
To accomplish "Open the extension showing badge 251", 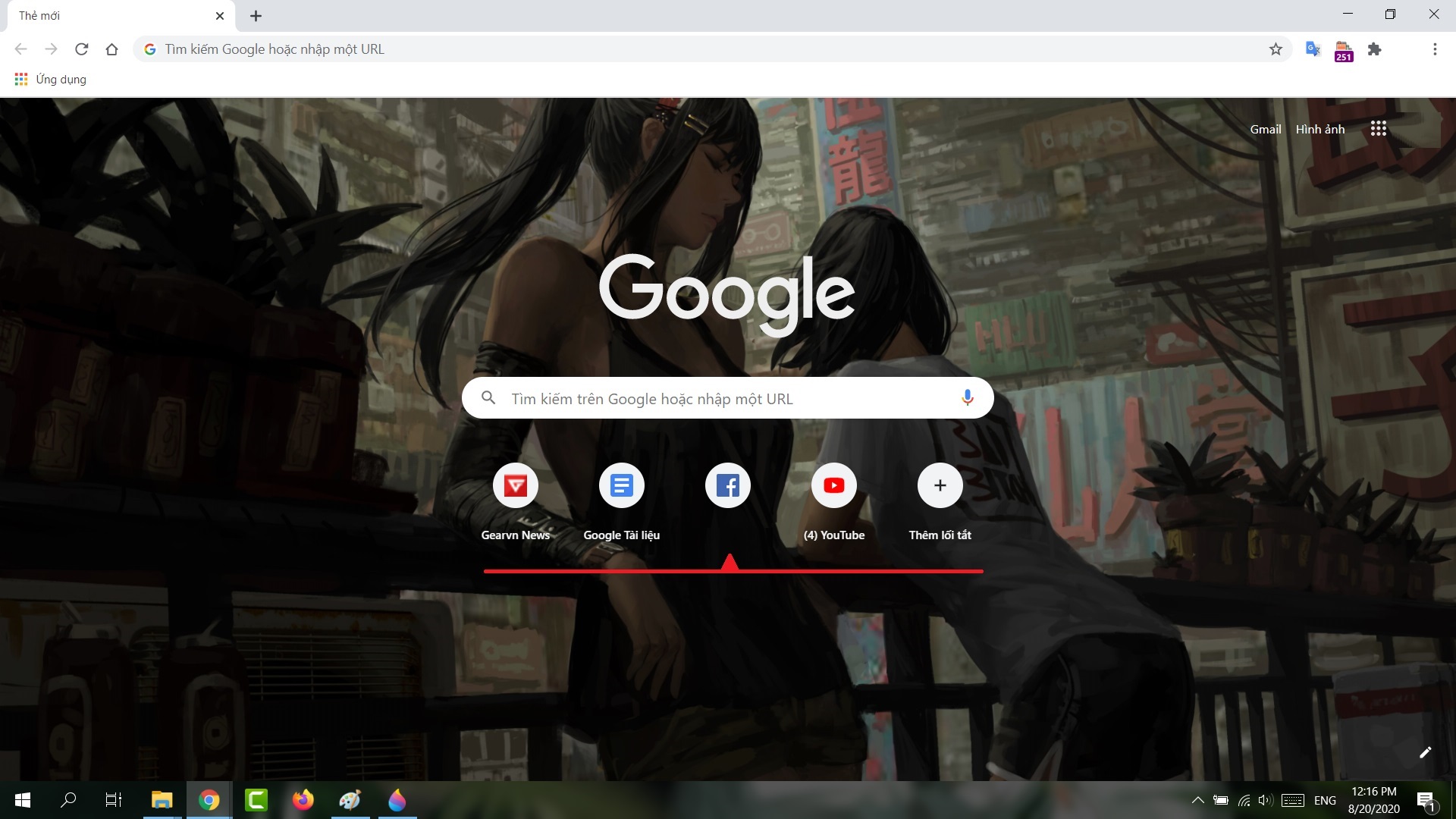I will tap(1344, 51).
